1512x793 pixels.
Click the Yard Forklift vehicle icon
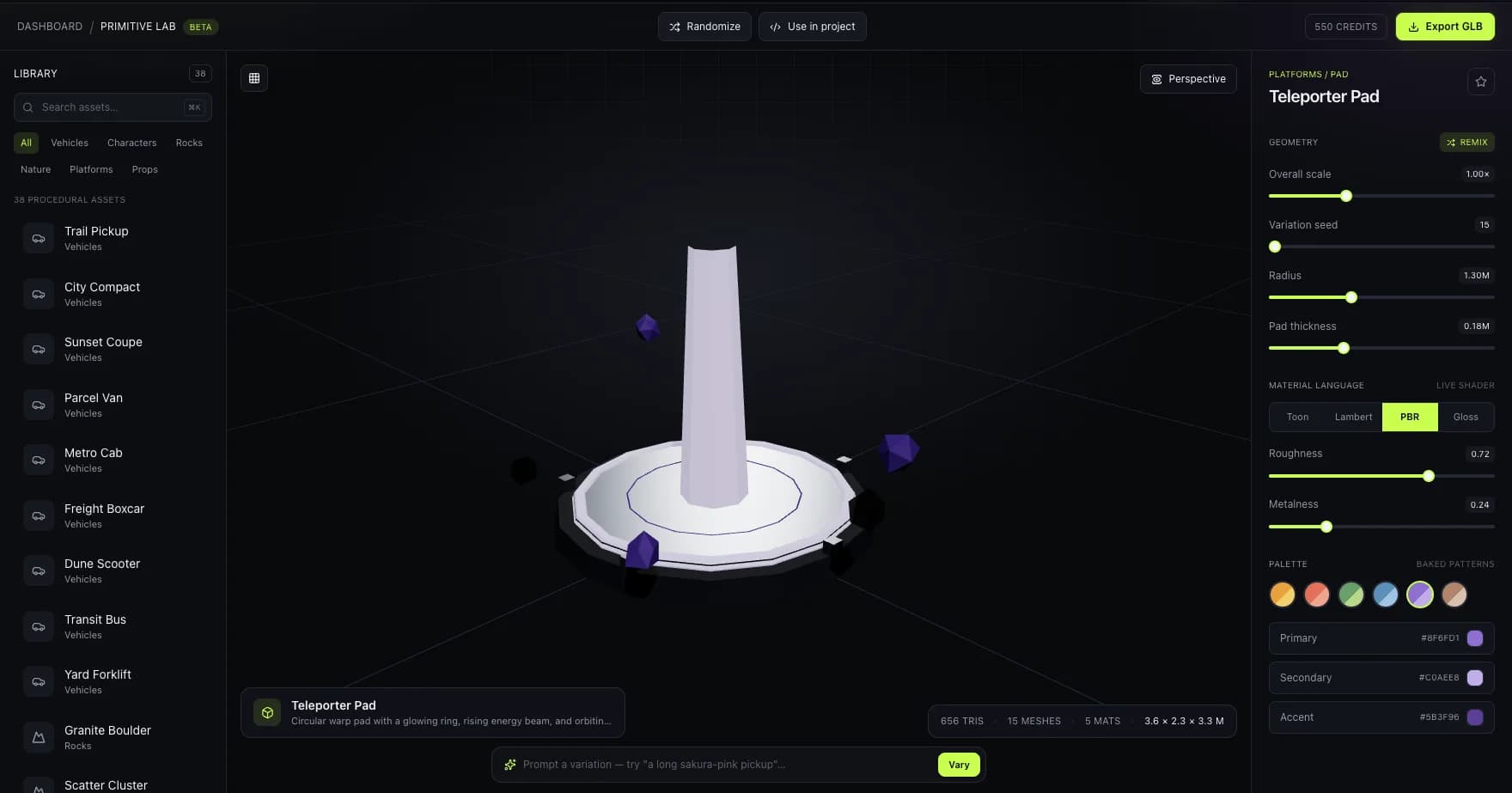[39, 682]
